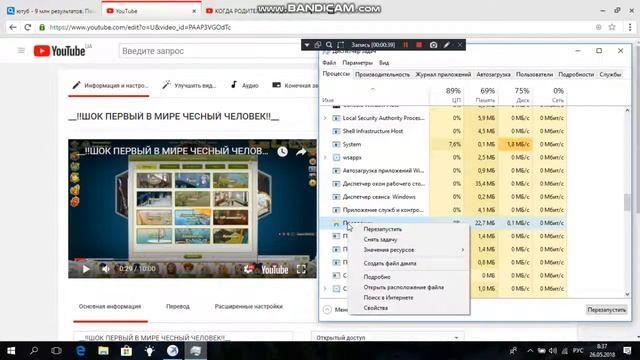Launch Edge from the taskbar
The image size is (640, 360).
pyautogui.click(x=80, y=351)
